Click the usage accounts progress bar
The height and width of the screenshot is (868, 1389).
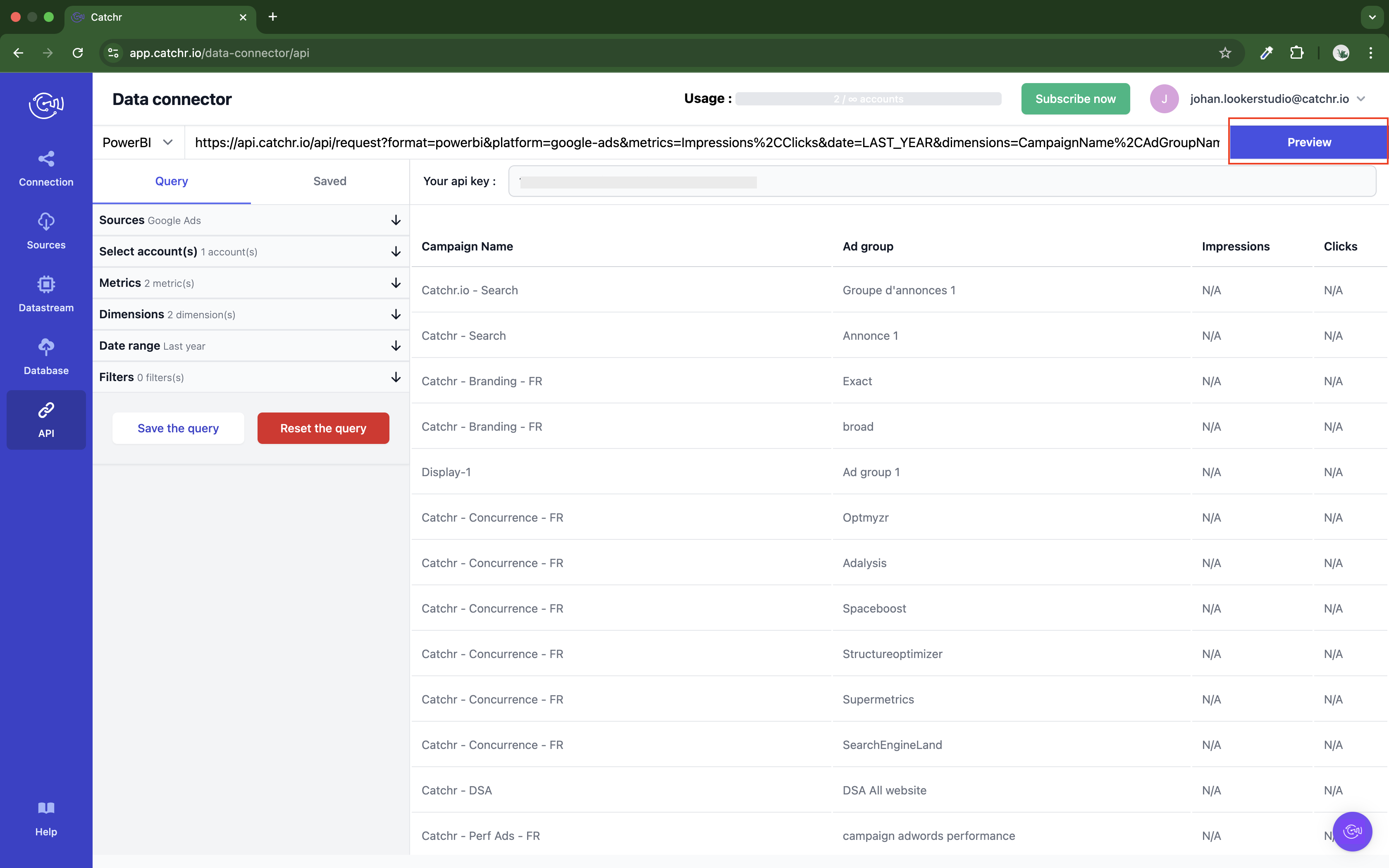(869, 99)
